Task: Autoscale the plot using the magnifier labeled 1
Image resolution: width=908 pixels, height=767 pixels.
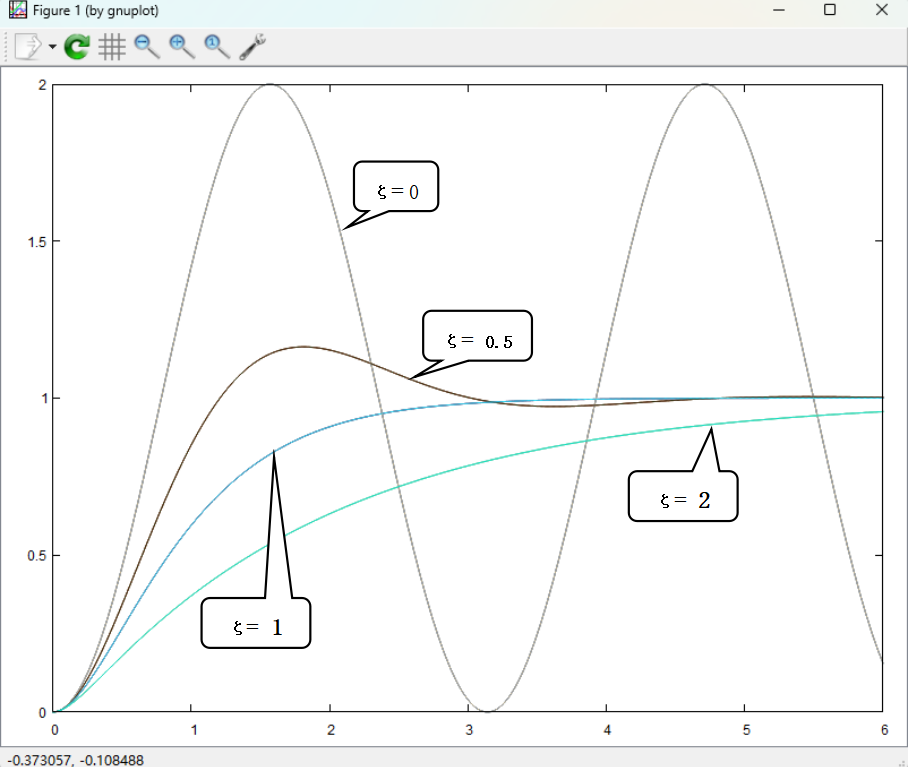Action: [216, 46]
